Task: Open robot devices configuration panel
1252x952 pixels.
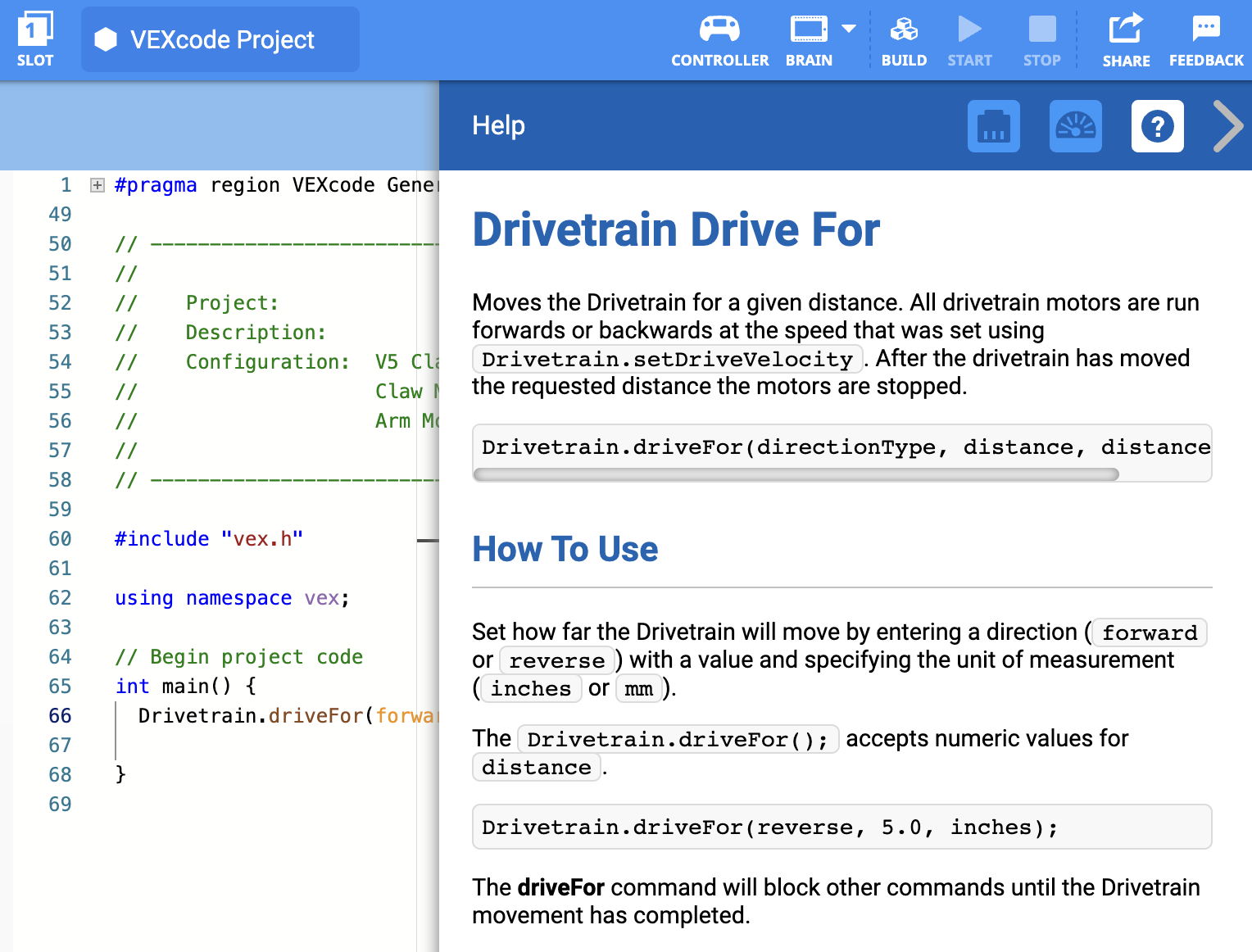Action: [x=993, y=126]
